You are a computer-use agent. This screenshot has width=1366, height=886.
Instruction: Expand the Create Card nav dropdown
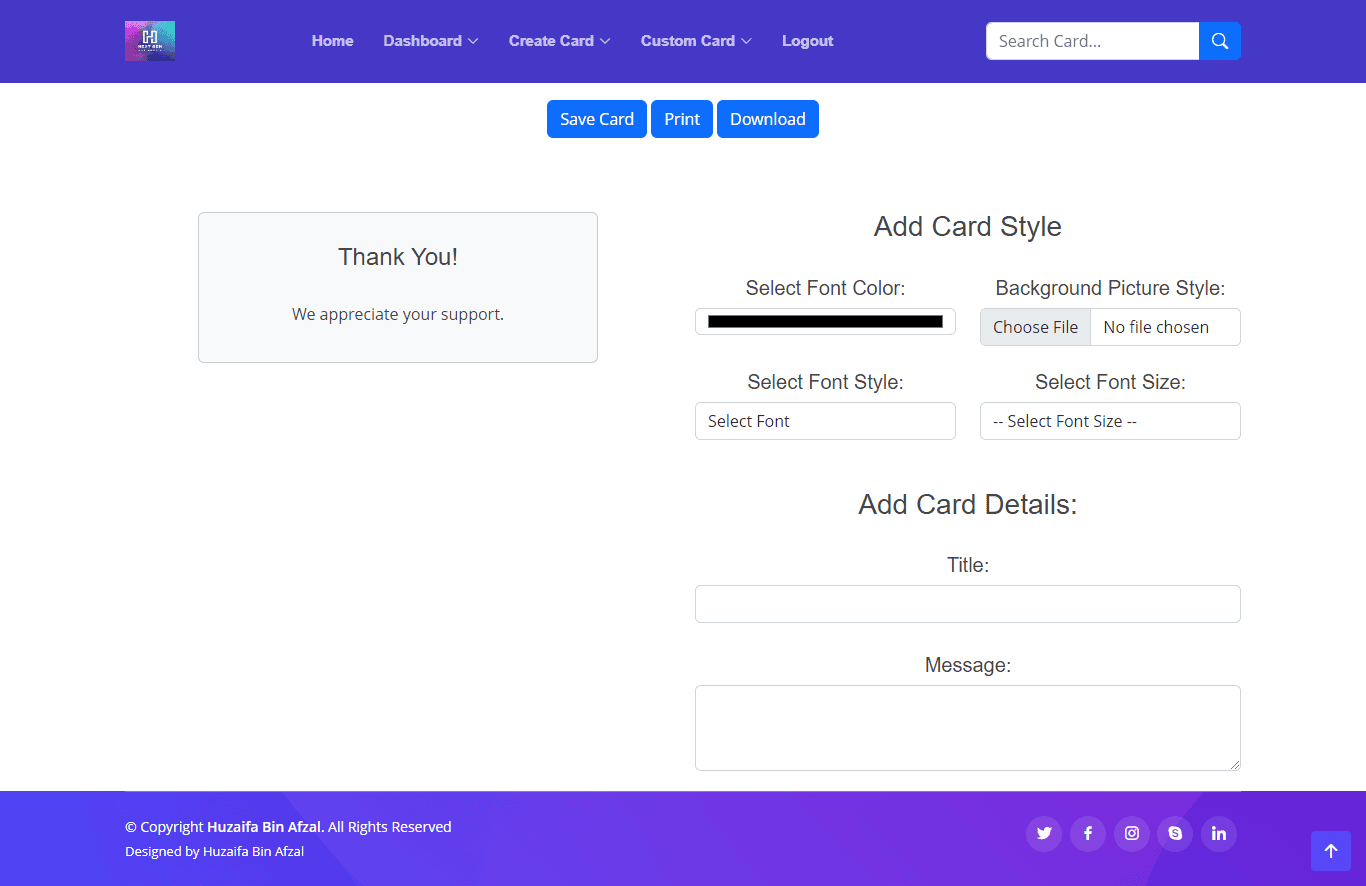pos(559,41)
